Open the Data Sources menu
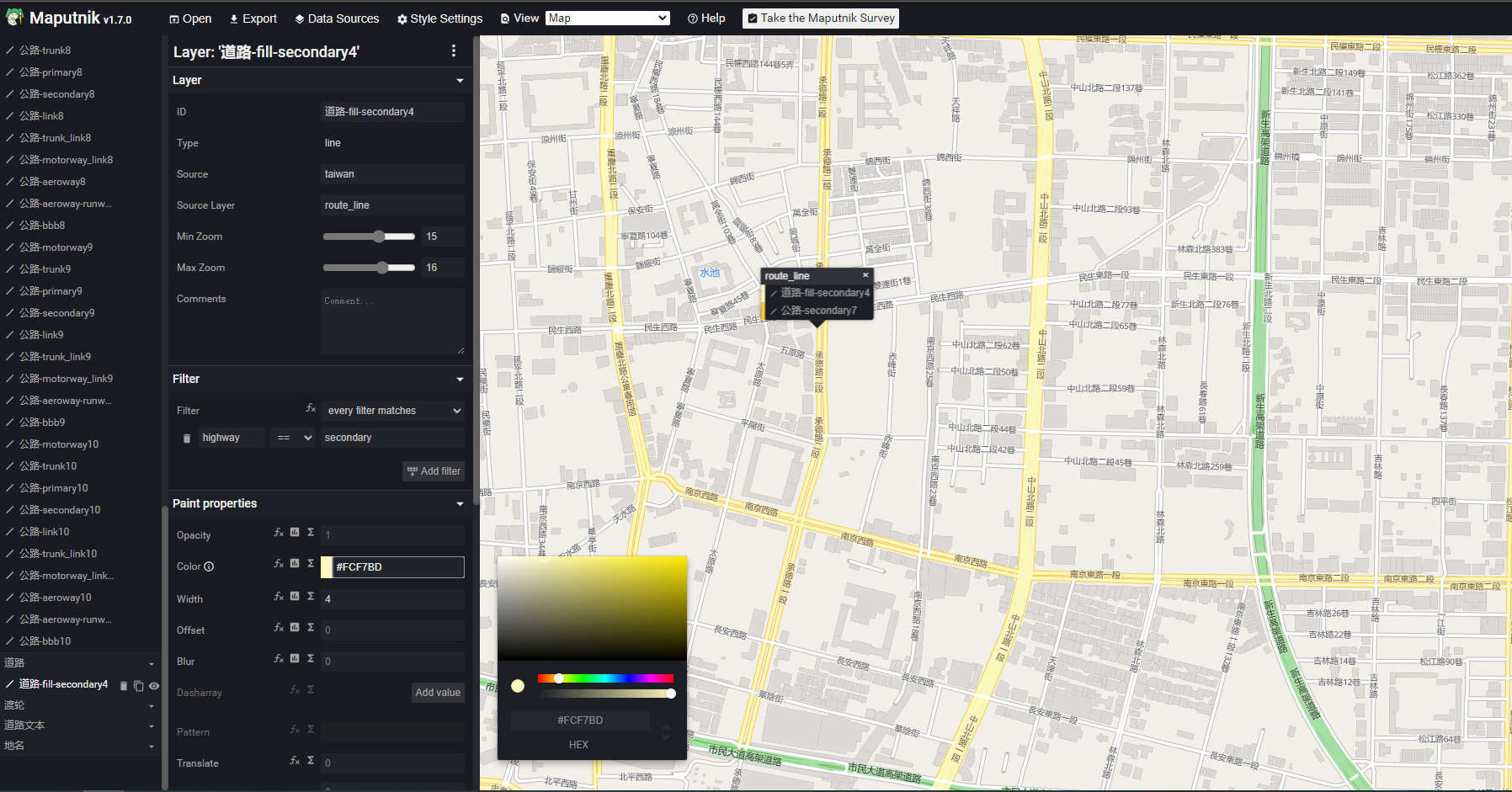The image size is (1512, 792). click(336, 18)
